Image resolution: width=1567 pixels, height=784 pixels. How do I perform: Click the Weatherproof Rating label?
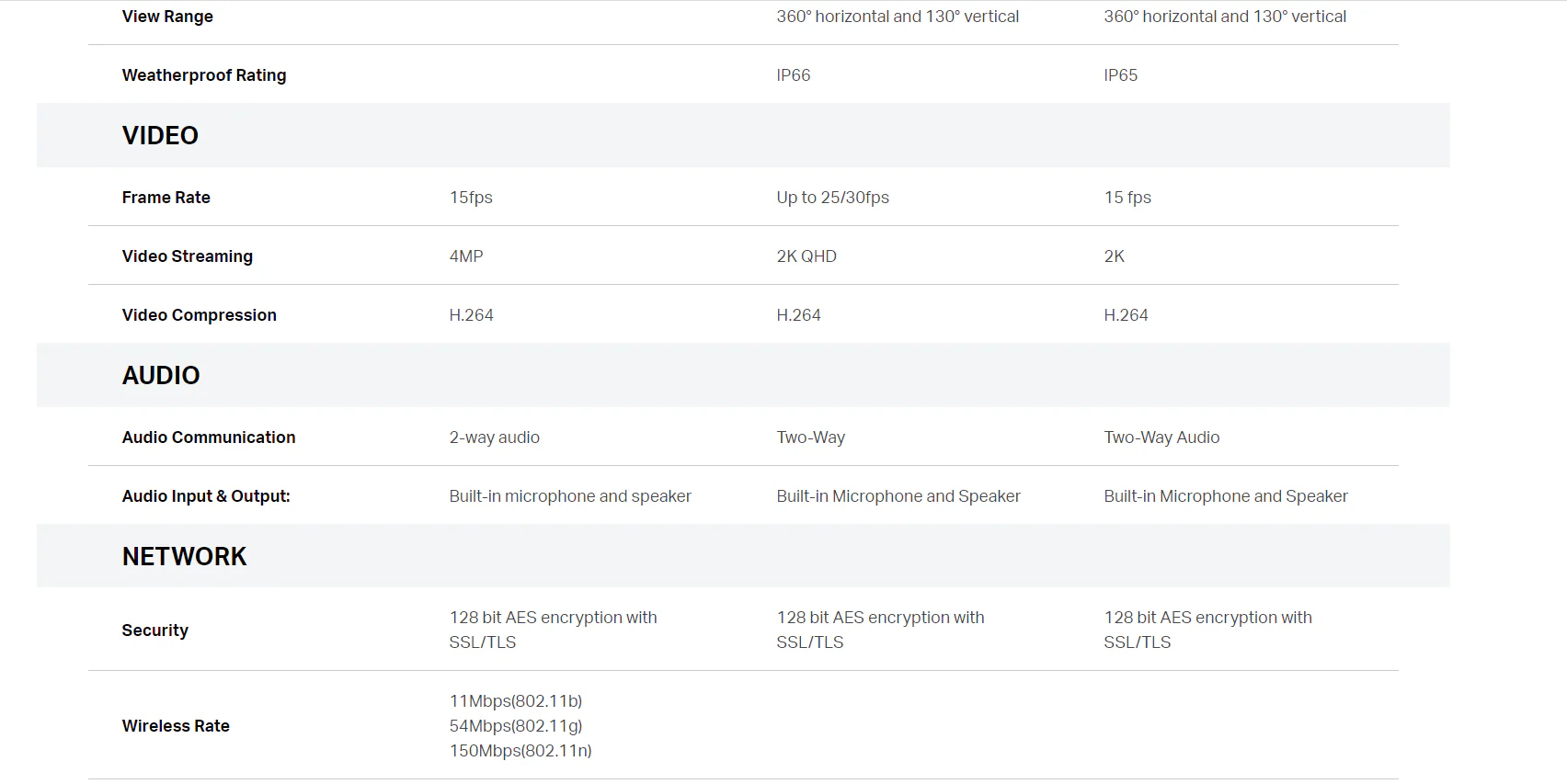[204, 75]
